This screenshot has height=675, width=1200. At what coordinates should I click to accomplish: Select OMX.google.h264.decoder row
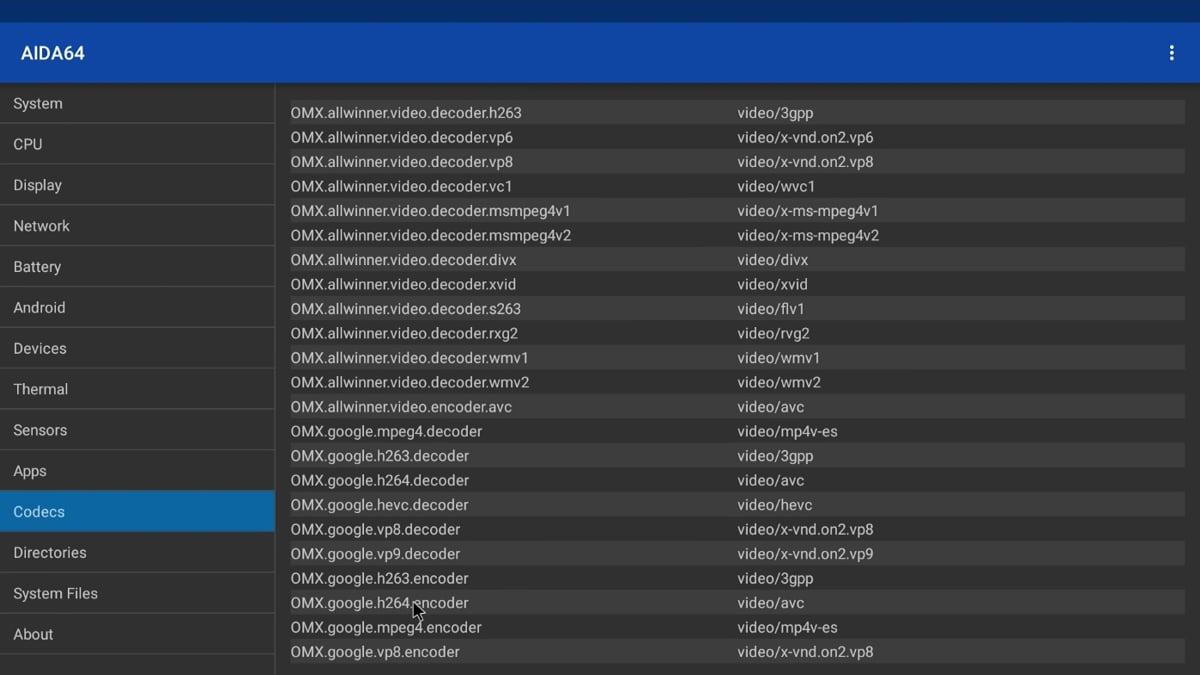pos(737,480)
